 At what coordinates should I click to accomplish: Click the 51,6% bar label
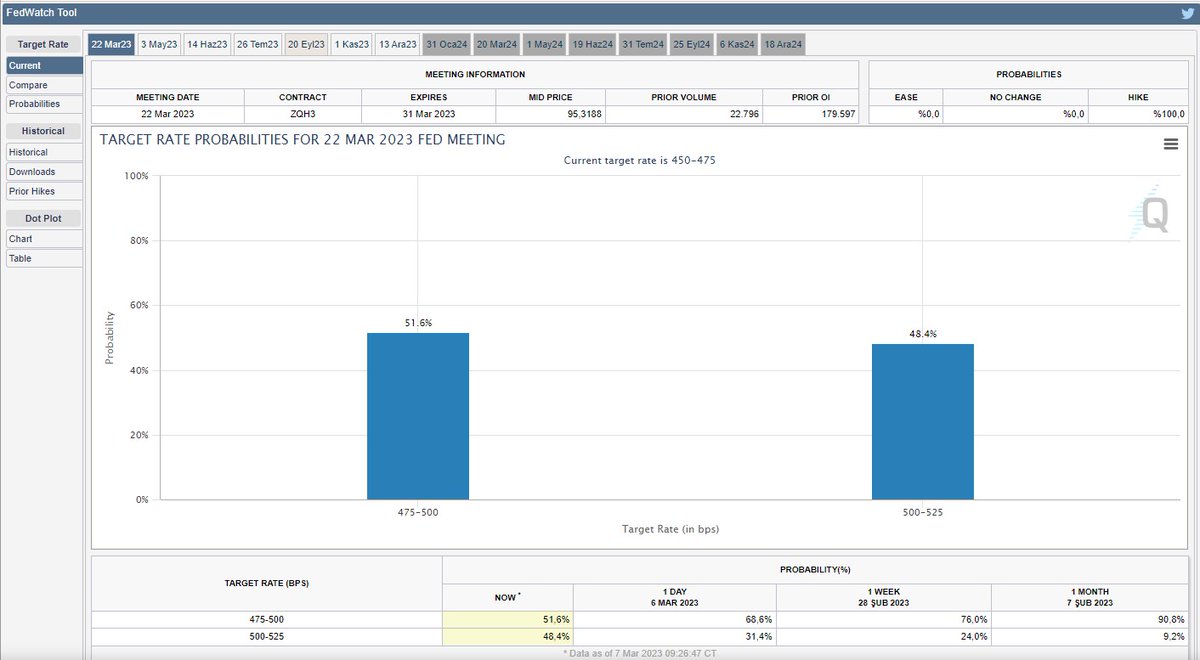click(x=418, y=323)
